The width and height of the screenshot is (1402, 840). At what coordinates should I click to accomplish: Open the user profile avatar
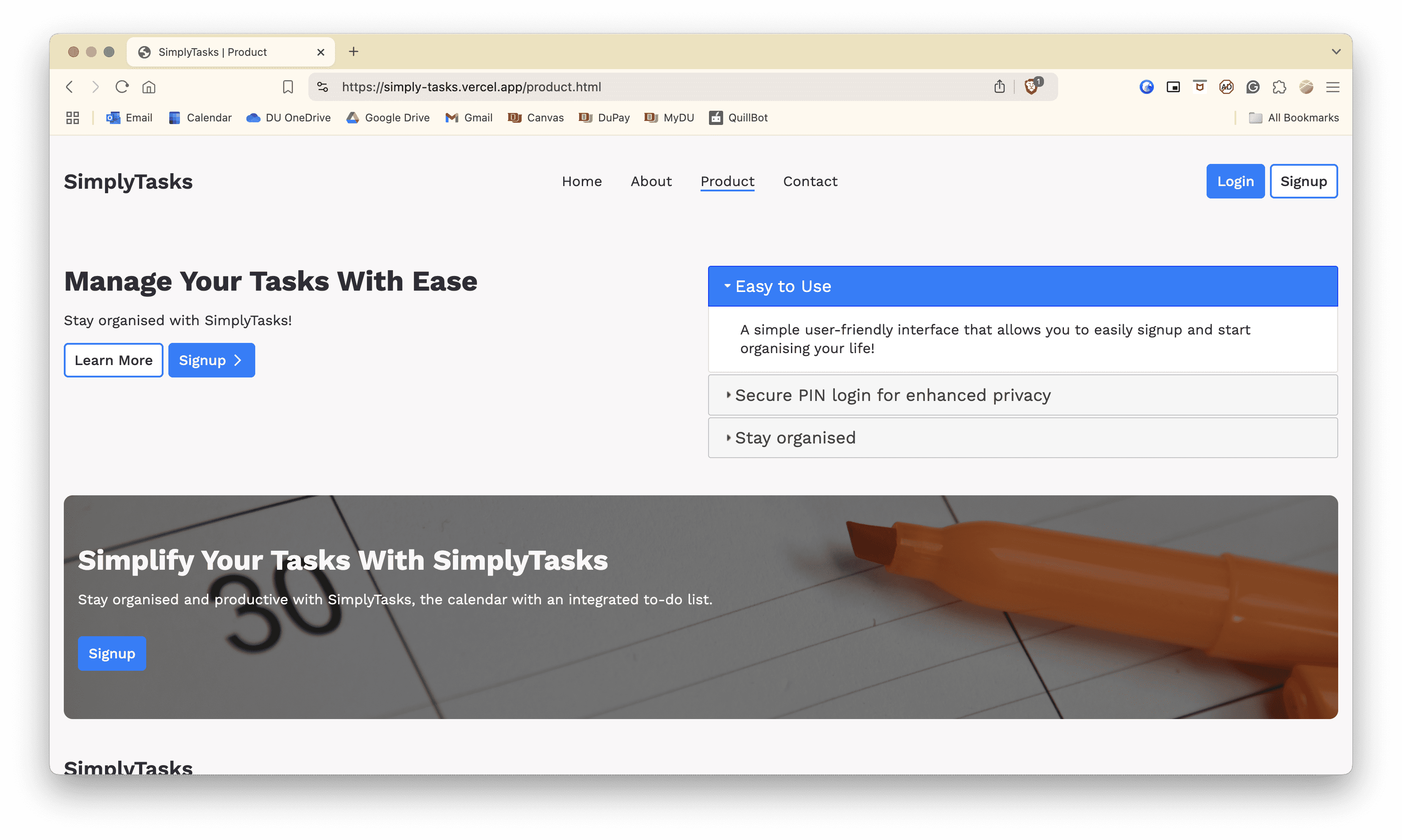[x=1306, y=86]
